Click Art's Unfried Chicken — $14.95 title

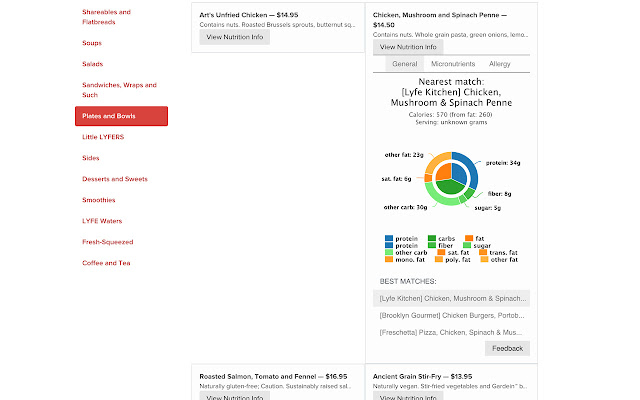(x=249, y=15)
